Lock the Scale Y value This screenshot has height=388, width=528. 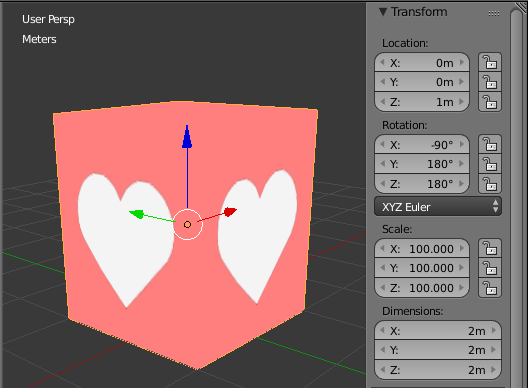[x=490, y=268]
